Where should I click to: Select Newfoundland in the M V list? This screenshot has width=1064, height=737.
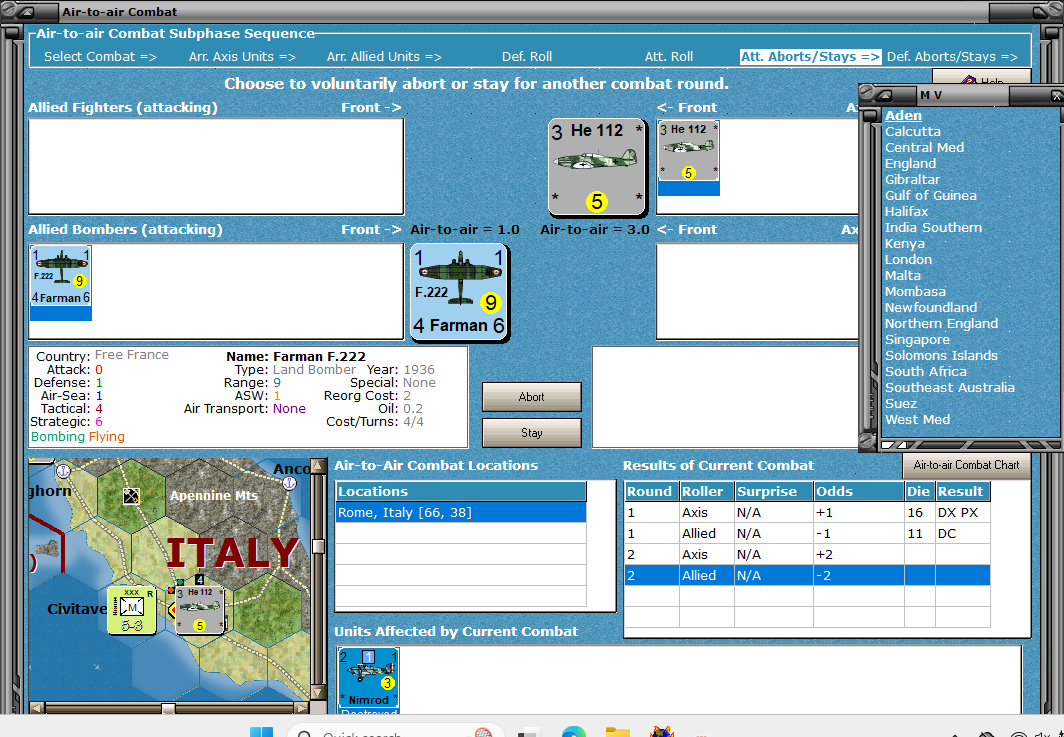[x=930, y=307]
